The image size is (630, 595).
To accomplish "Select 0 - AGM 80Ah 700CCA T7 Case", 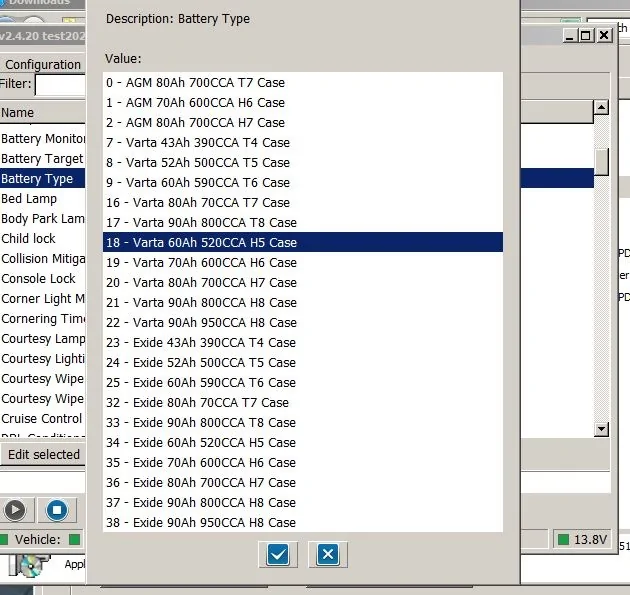I will point(303,82).
